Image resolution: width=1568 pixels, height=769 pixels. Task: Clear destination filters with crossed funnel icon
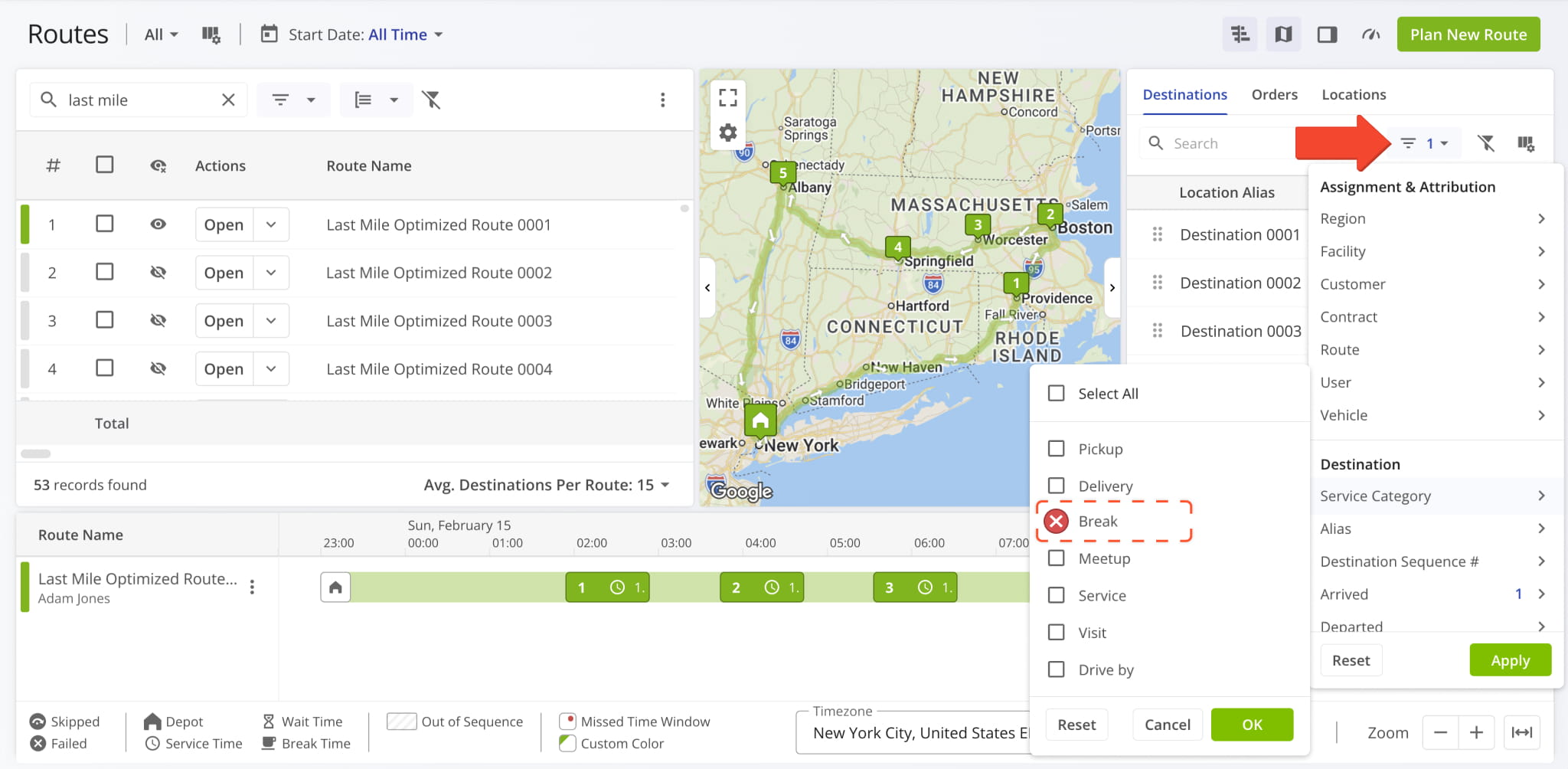[x=1486, y=143]
